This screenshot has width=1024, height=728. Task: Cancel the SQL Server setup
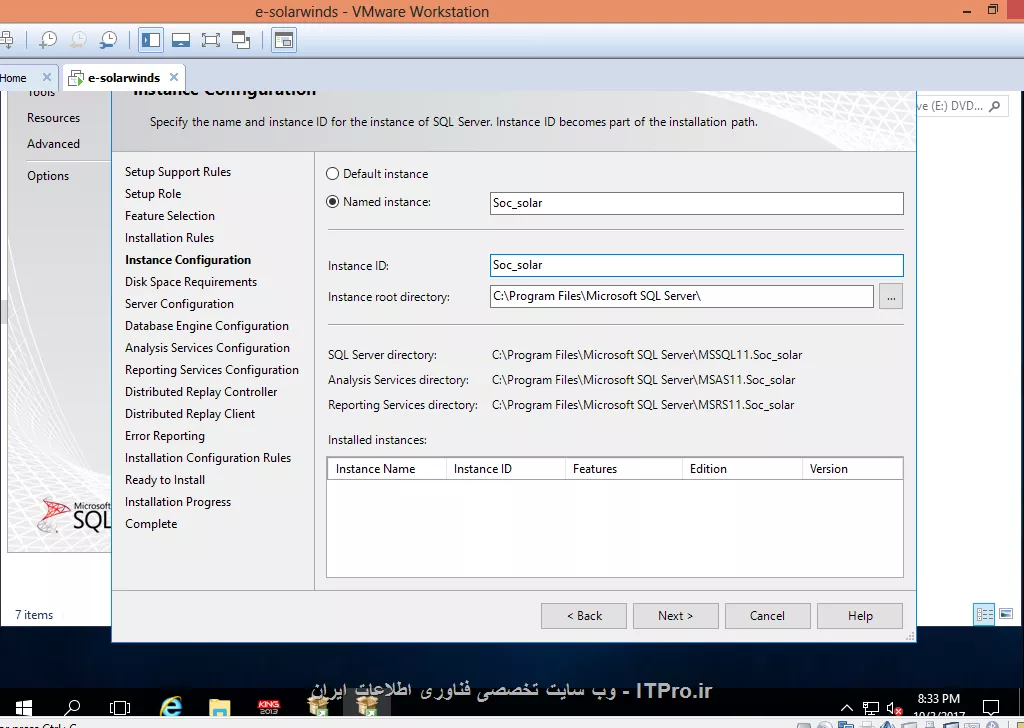click(x=767, y=616)
